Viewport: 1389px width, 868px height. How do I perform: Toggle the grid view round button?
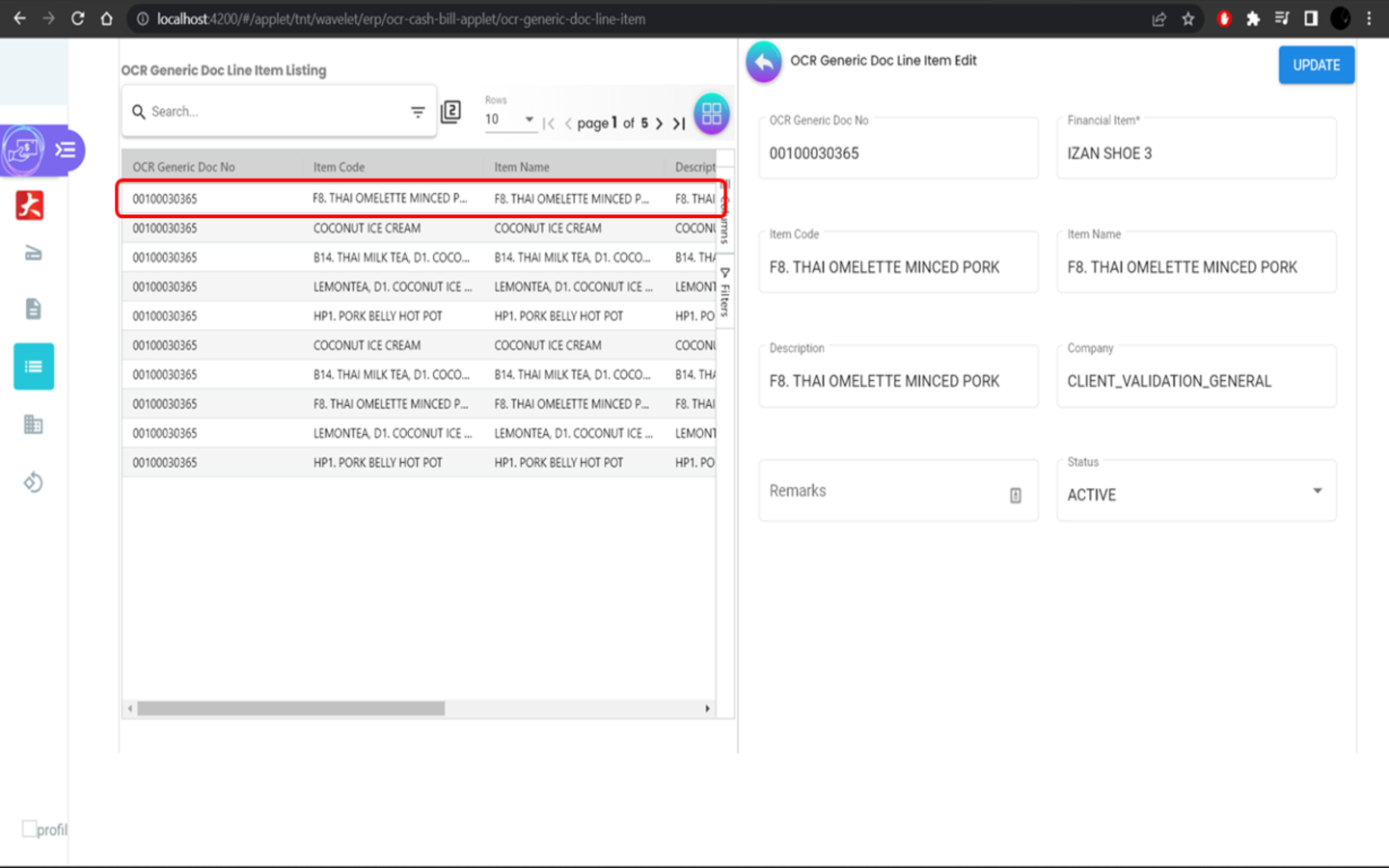712,114
